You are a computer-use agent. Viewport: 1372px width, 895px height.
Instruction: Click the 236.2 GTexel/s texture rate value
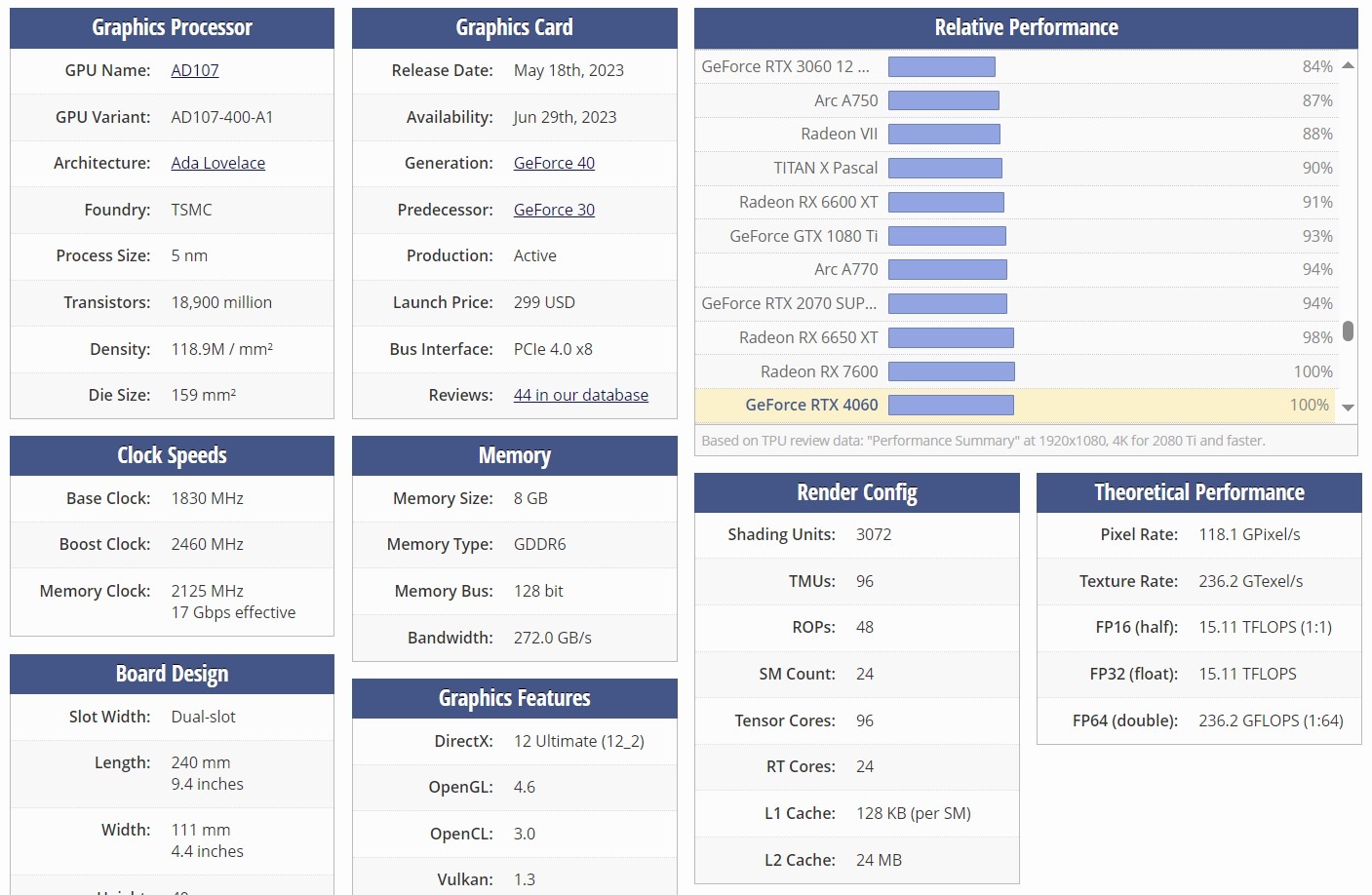pyautogui.click(x=1251, y=581)
